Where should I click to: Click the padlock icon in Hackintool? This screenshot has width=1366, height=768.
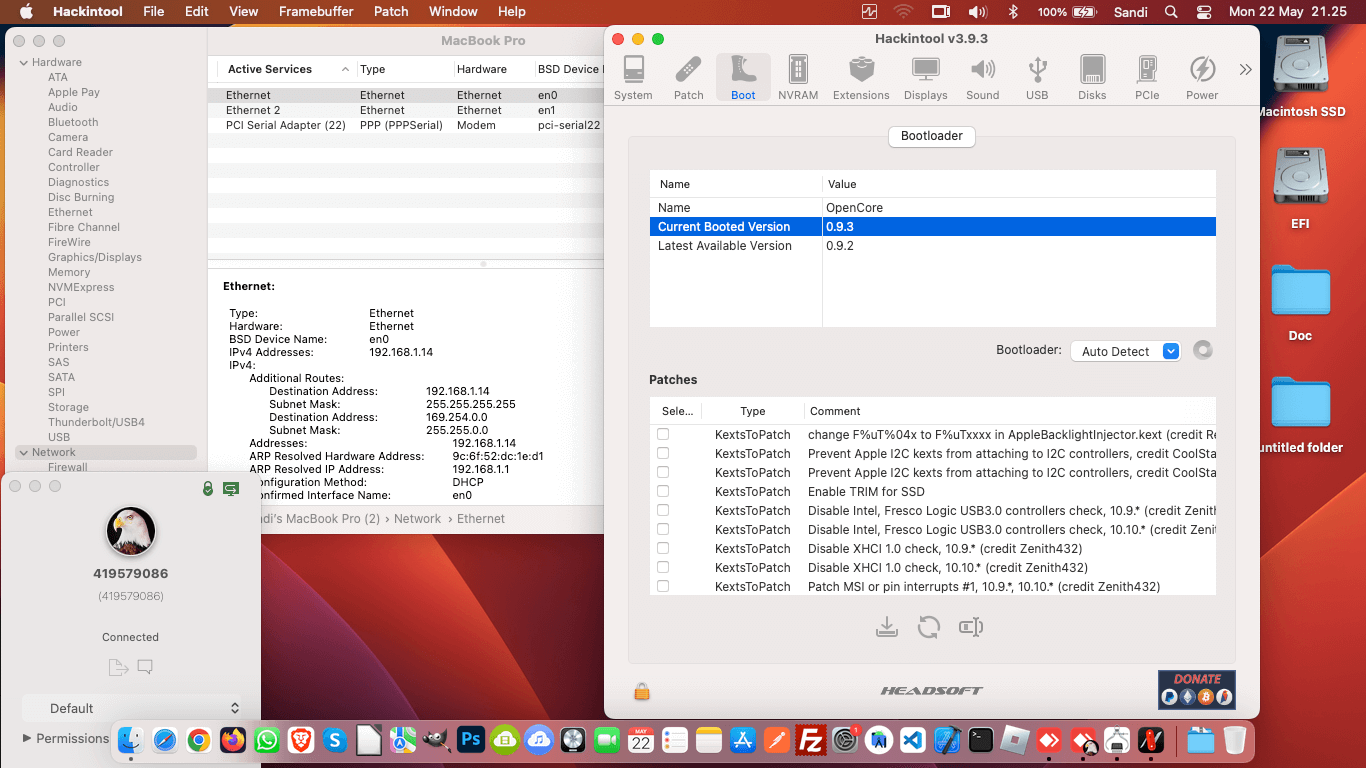(642, 691)
